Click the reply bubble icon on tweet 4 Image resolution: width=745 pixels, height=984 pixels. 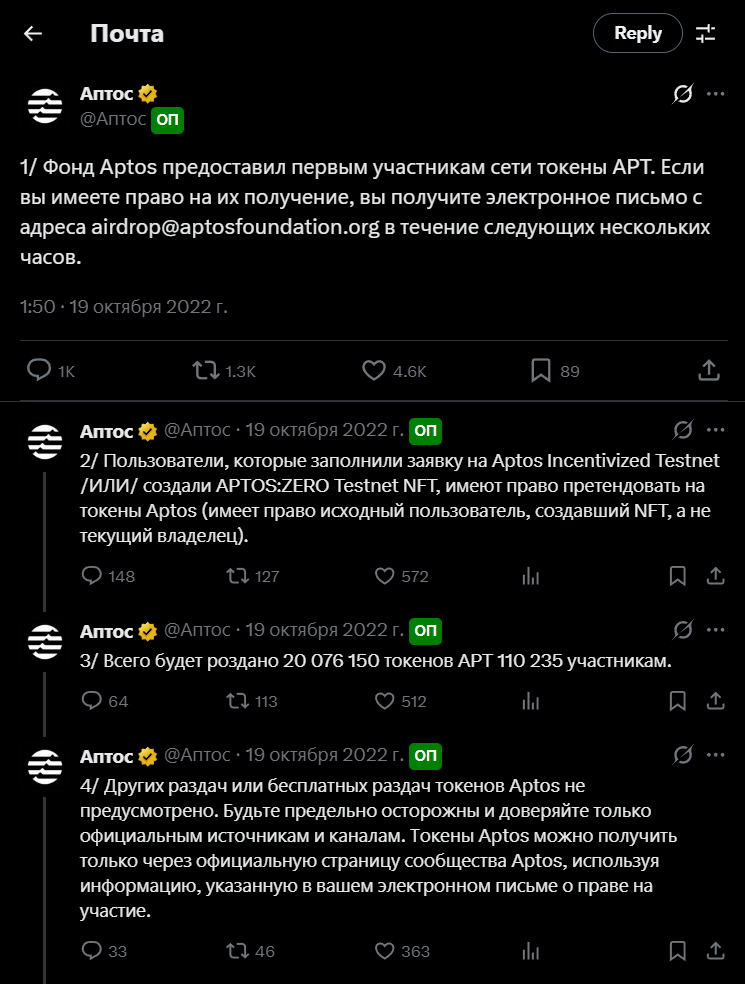tap(91, 951)
